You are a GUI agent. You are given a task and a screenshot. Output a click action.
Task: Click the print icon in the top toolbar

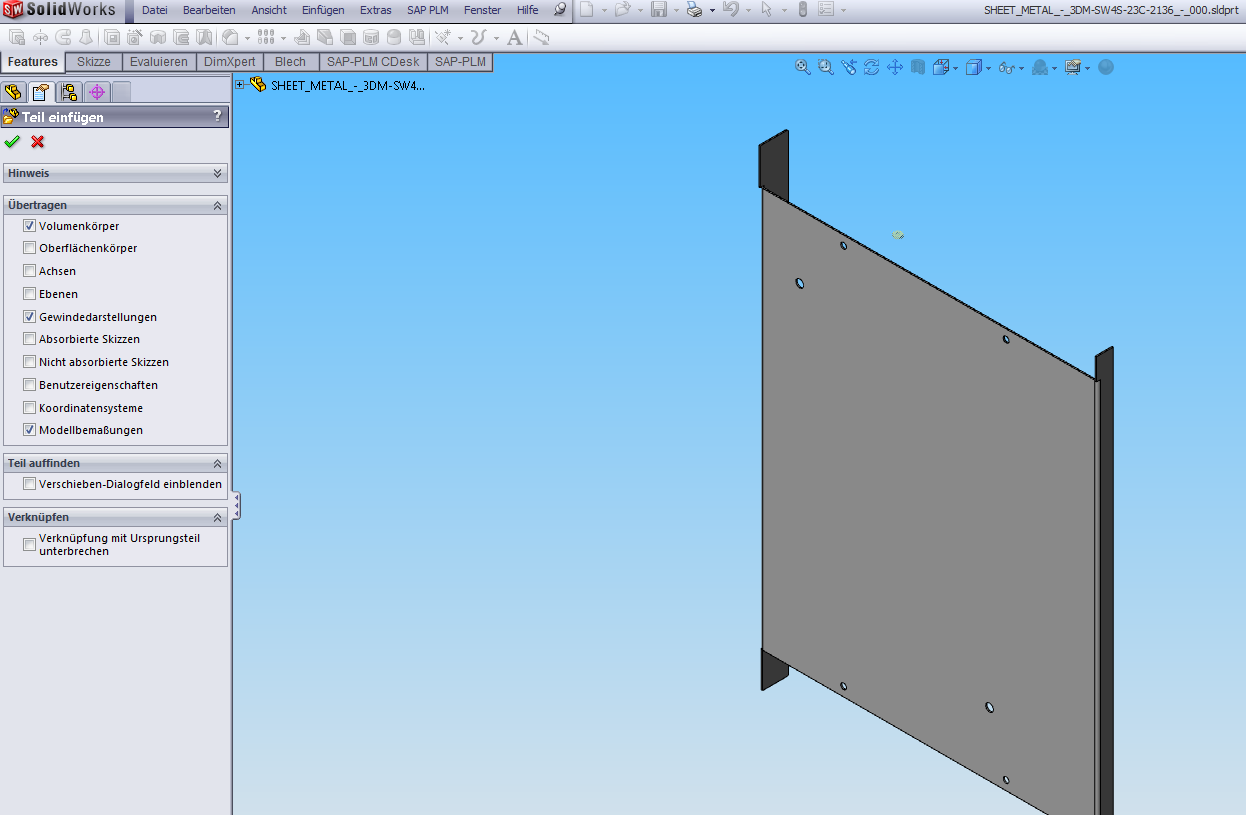(x=694, y=10)
